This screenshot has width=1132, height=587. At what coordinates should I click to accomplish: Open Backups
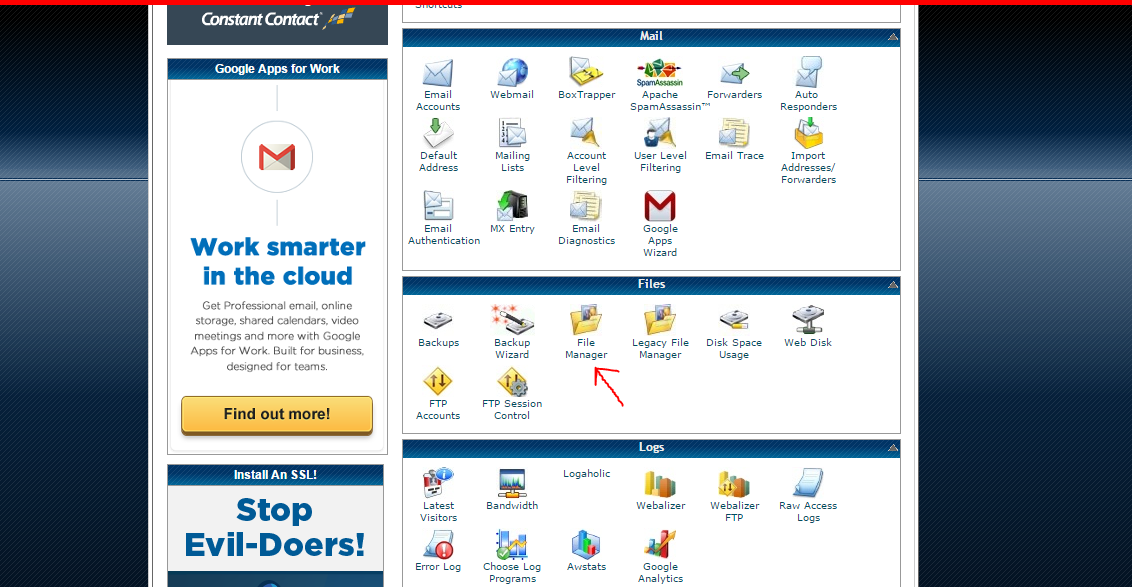click(x=438, y=329)
